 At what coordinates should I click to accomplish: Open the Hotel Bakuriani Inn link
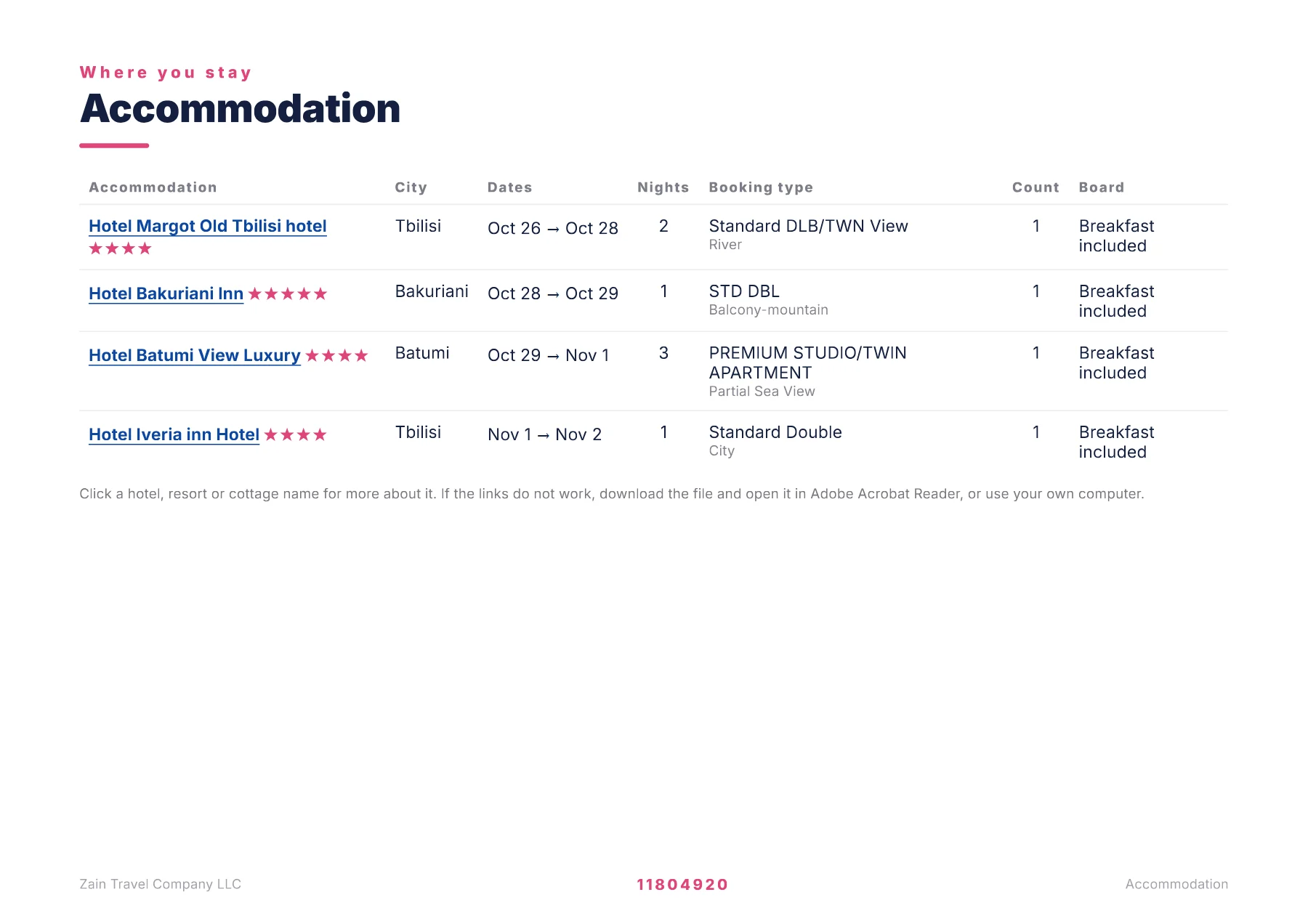point(166,293)
